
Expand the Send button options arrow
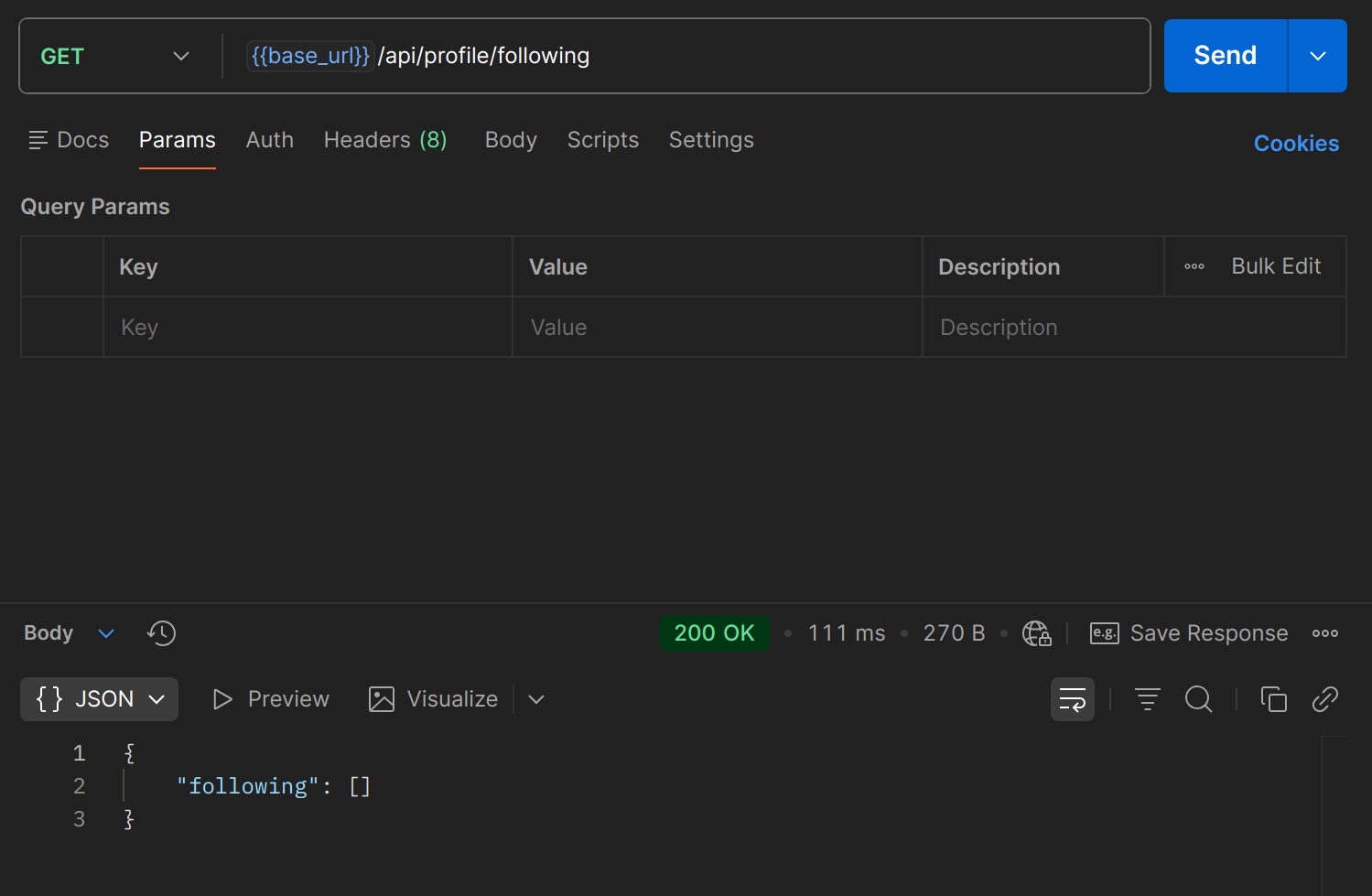click(x=1317, y=56)
